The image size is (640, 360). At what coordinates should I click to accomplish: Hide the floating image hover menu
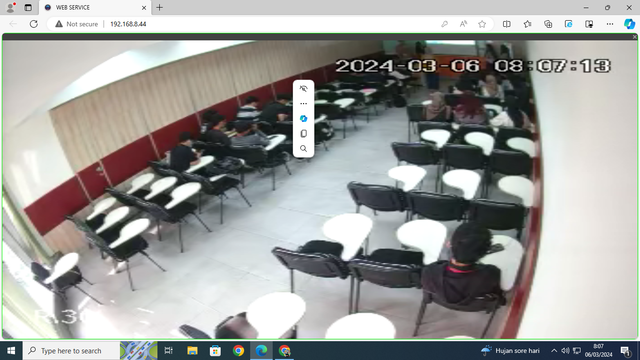click(x=303, y=89)
